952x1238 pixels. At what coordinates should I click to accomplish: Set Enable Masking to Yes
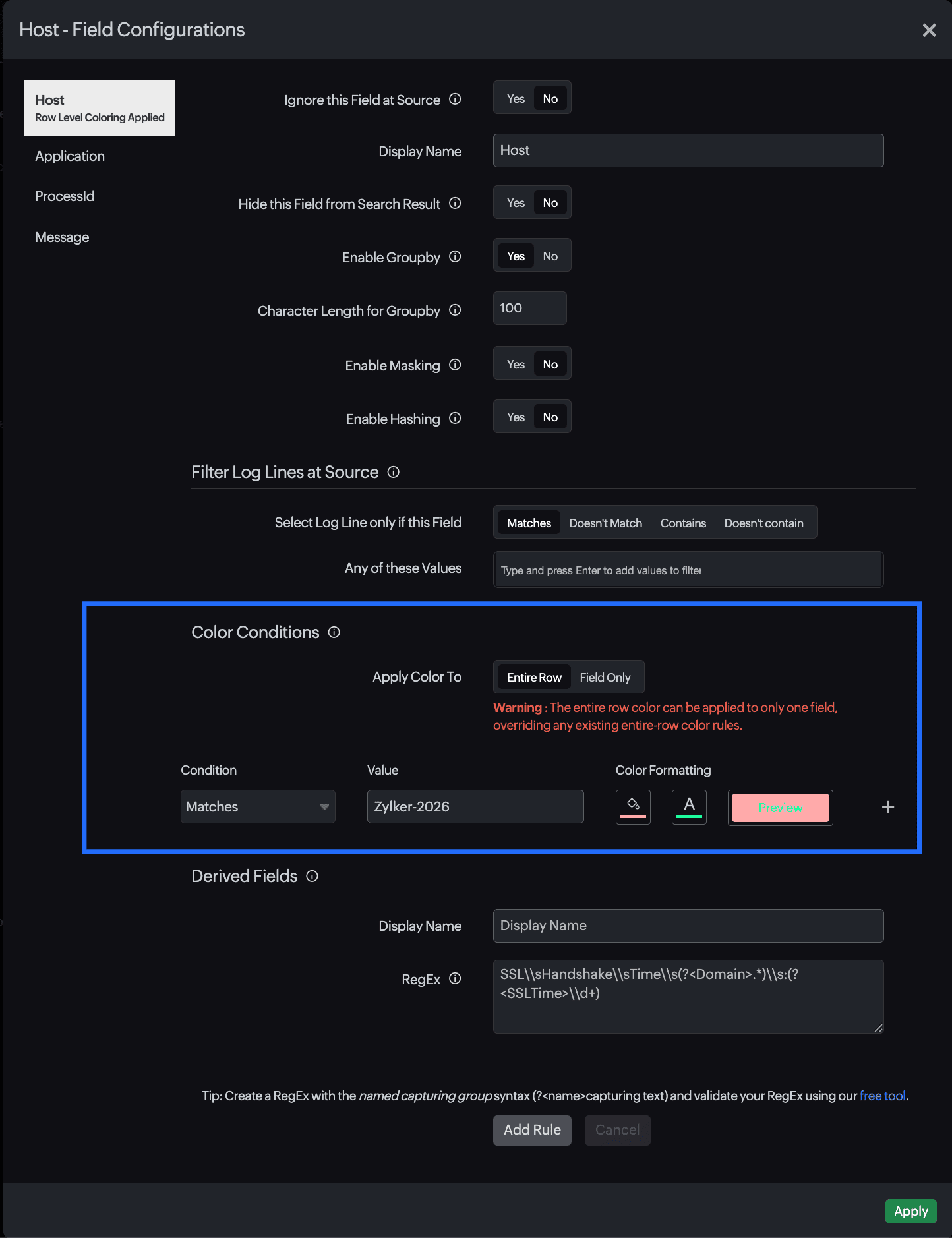[516, 364]
